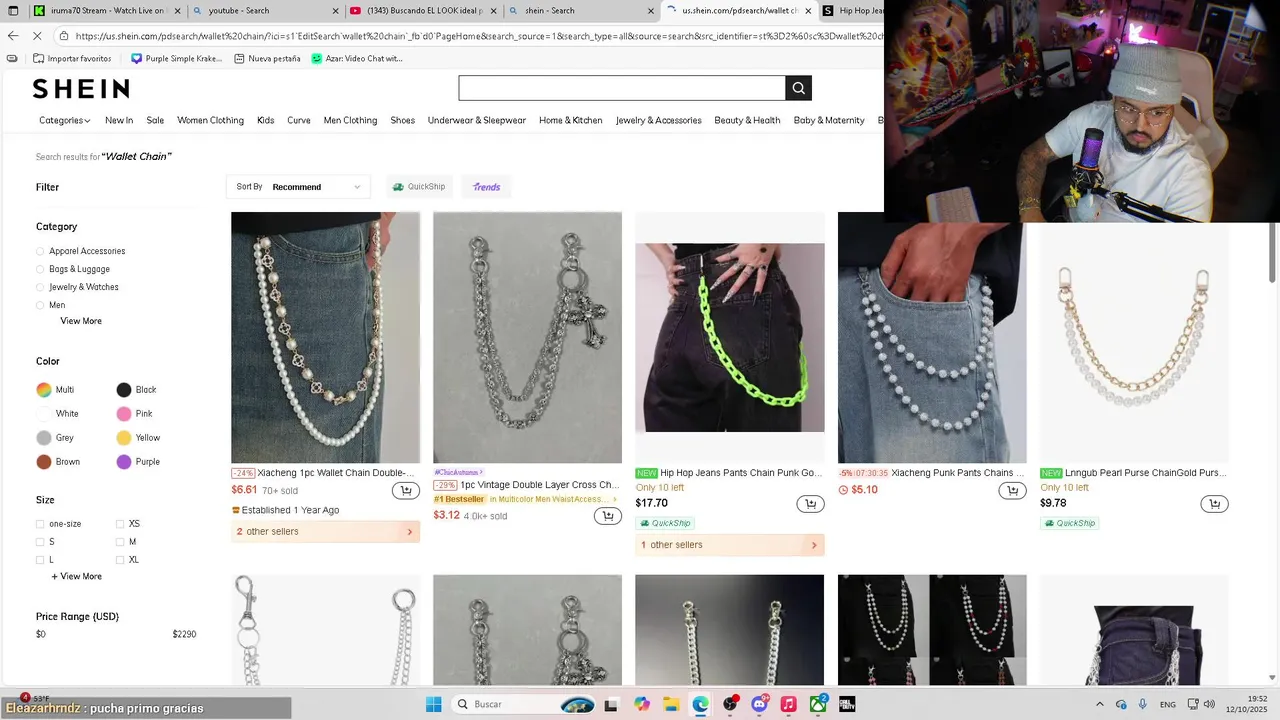
Task: Select the Purple color swatch
Action: (x=124, y=462)
